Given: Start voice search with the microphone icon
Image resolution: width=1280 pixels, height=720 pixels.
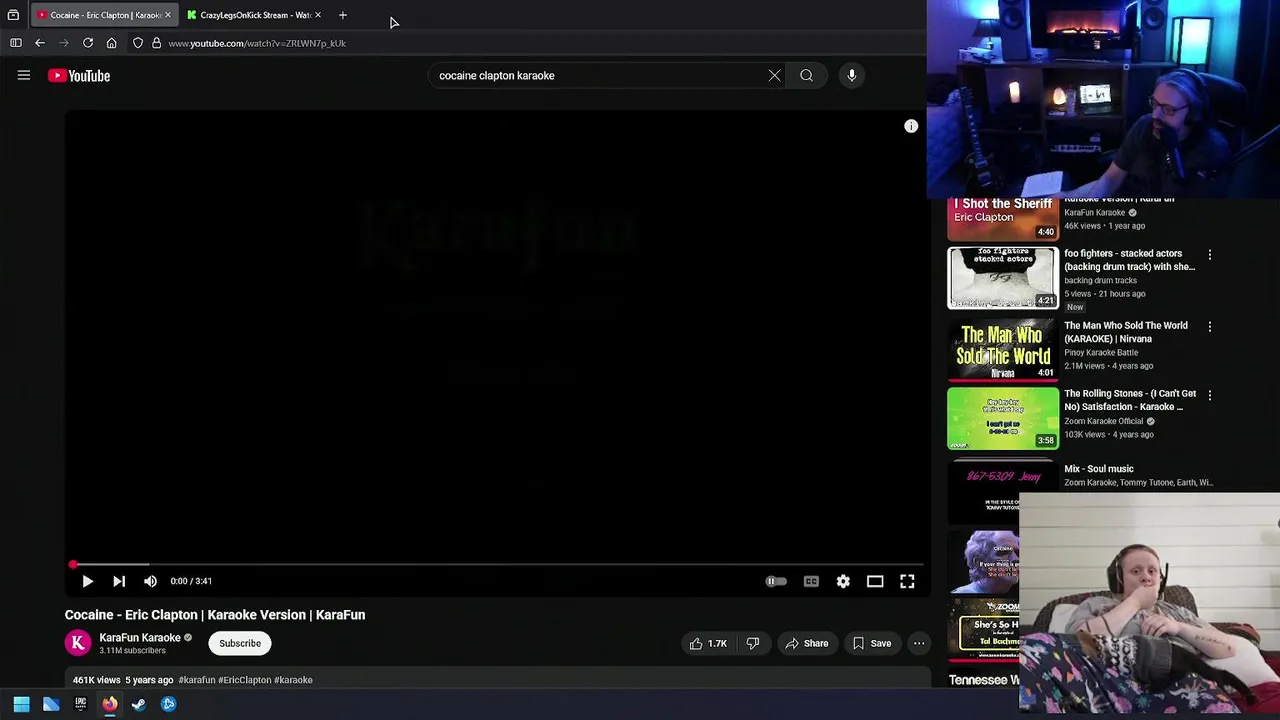Looking at the screenshot, I should tap(852, 75).
